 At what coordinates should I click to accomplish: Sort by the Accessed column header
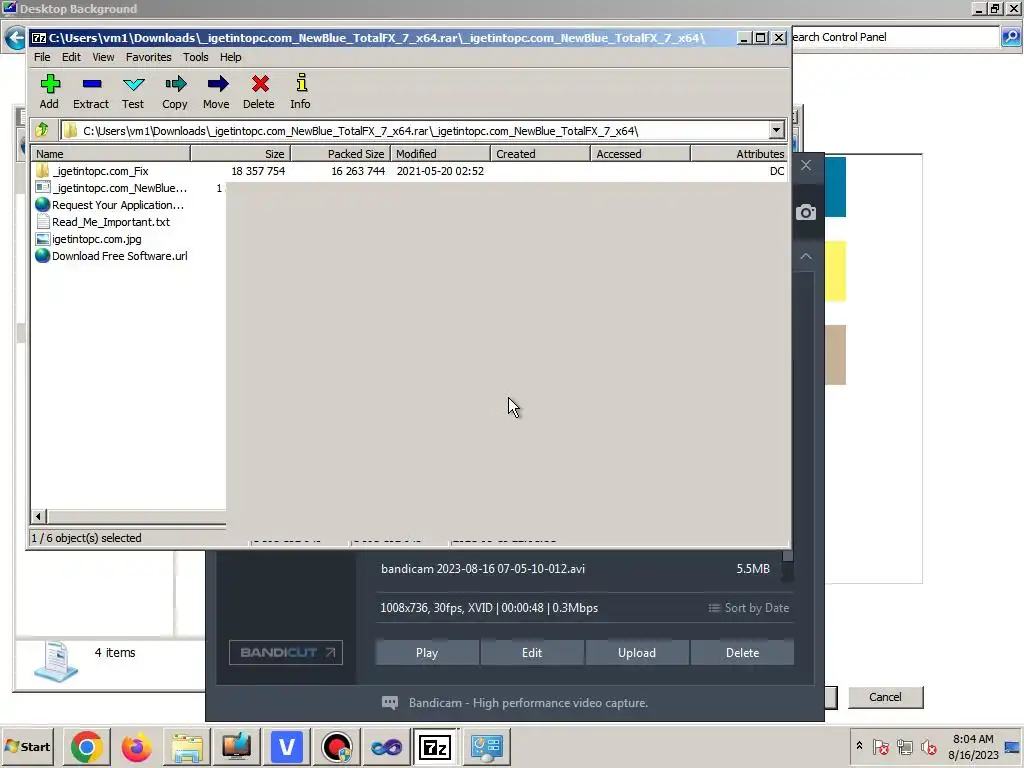click(x=640, y=153)
